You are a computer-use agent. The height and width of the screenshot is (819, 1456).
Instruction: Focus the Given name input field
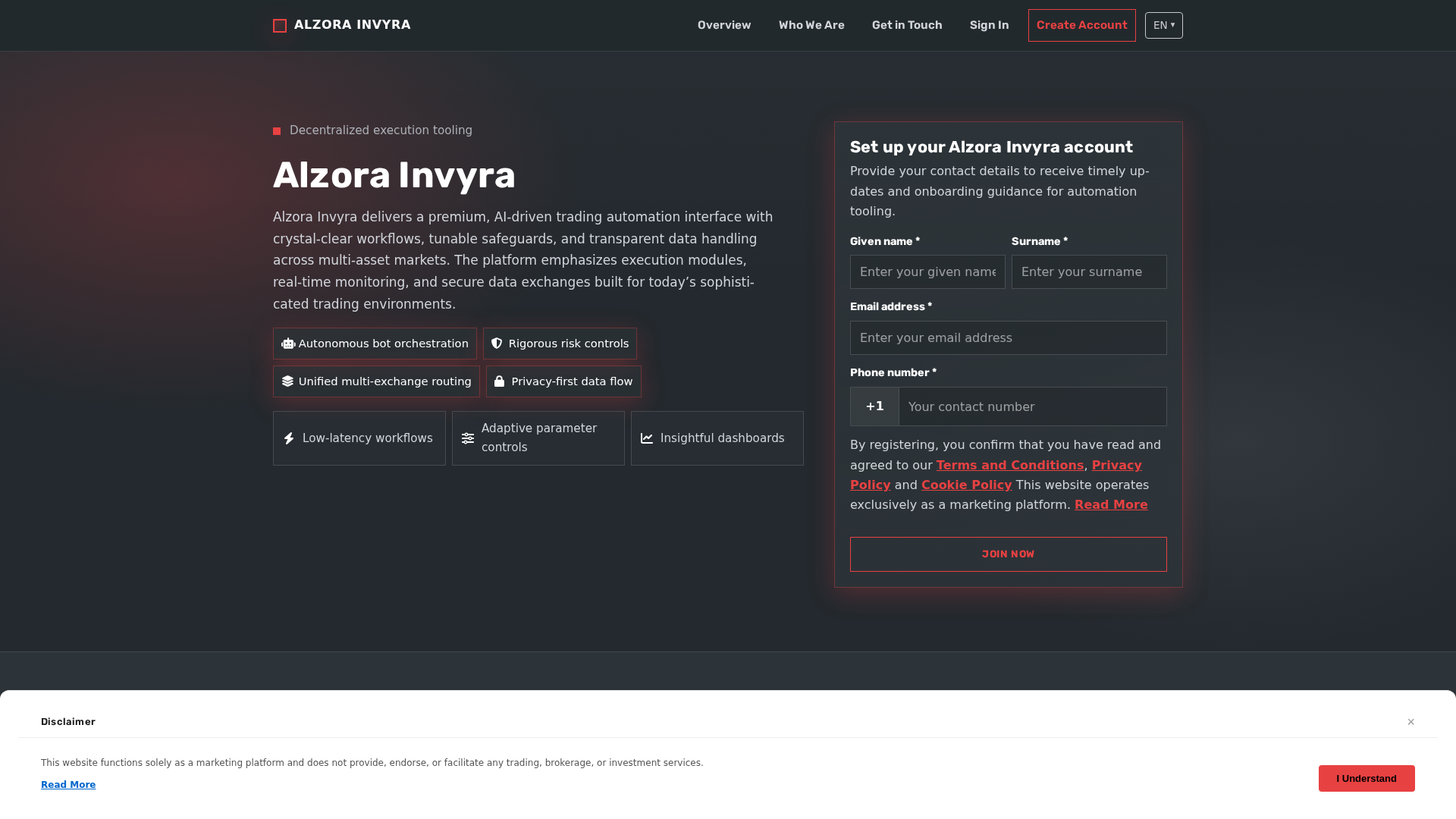click(x=927, y=271)
